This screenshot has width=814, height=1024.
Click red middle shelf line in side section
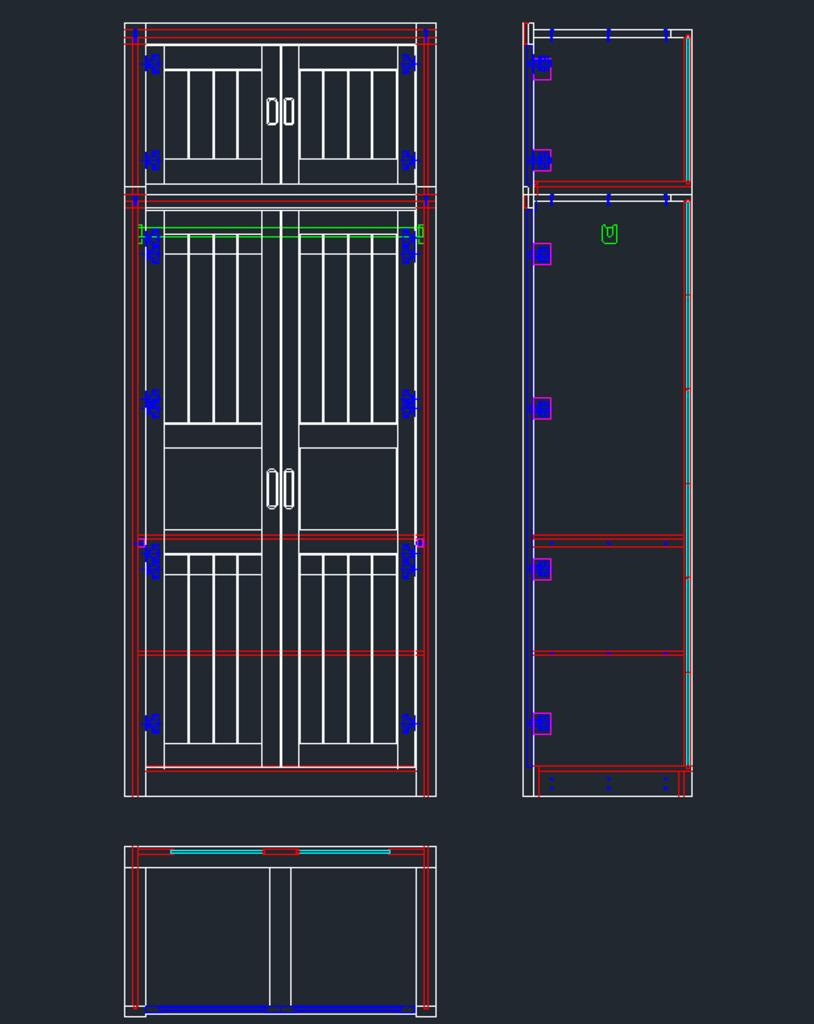[608, 540]
